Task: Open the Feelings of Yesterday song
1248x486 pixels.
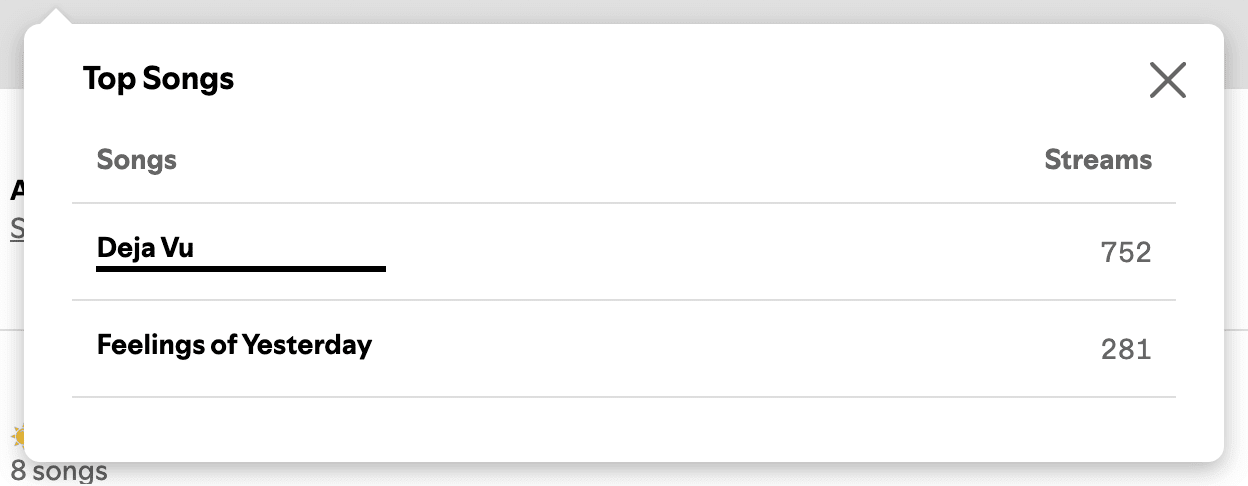Action: 234,345
